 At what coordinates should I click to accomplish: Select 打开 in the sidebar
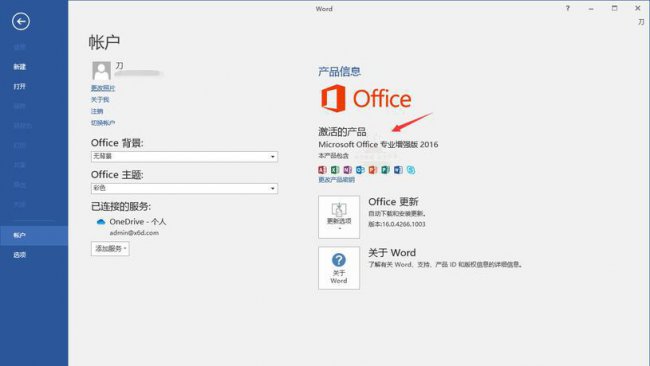pyautogui.click(x=19, y=86)
